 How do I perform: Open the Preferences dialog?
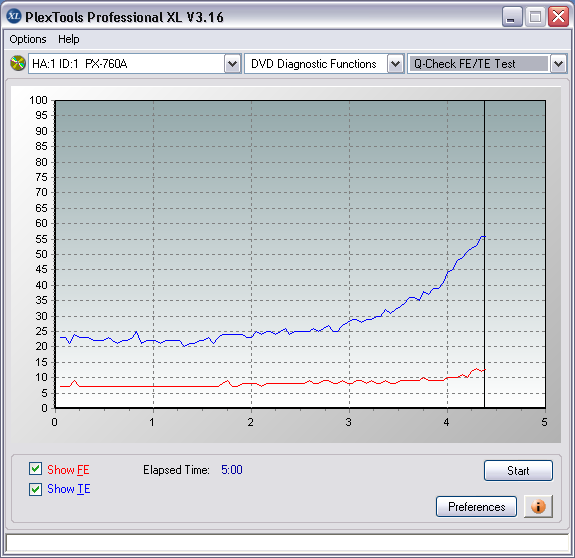[x=476, y=507]
